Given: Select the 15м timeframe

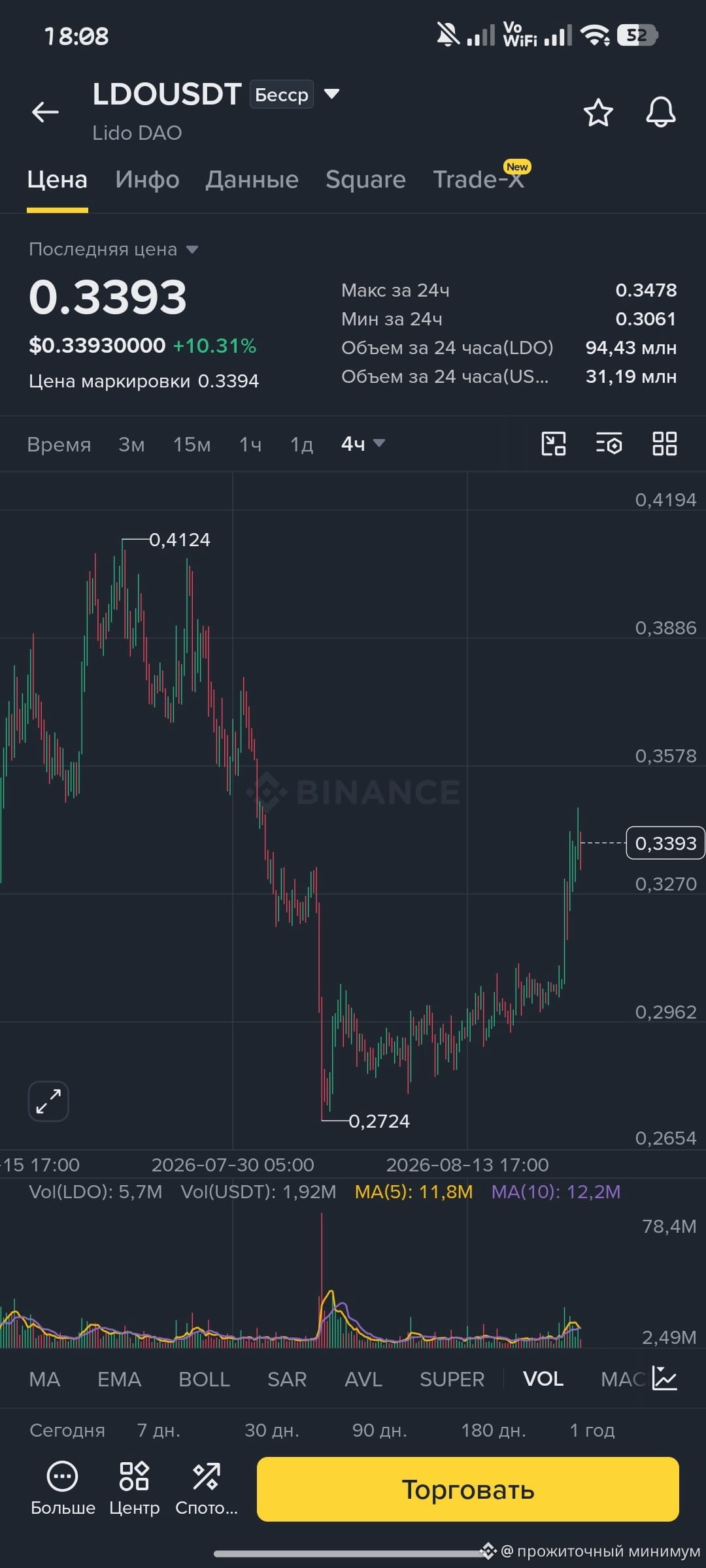Looking at the screenshot, I should [192, 444].
